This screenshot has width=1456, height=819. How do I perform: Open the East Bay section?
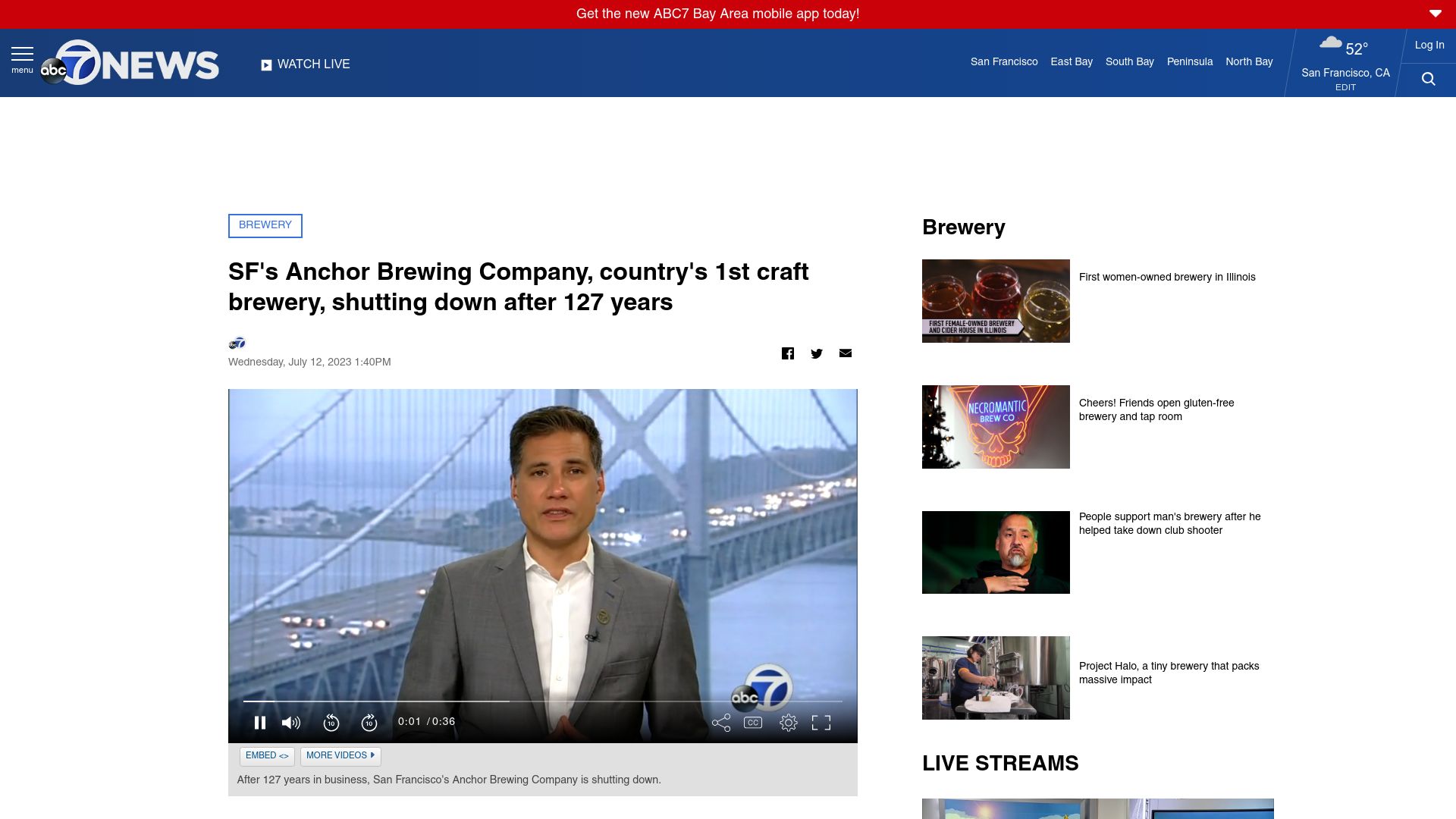(1072, 62)
